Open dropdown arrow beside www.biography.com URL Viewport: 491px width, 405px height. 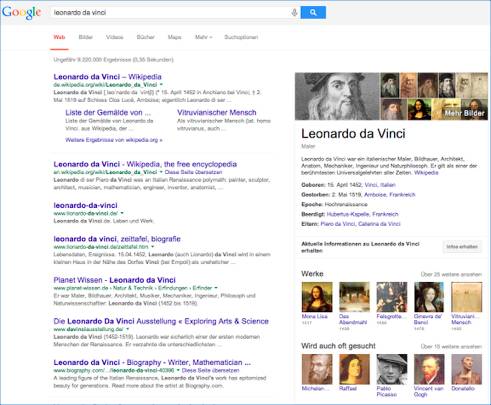pyautogui.click(x=178, y=370)
